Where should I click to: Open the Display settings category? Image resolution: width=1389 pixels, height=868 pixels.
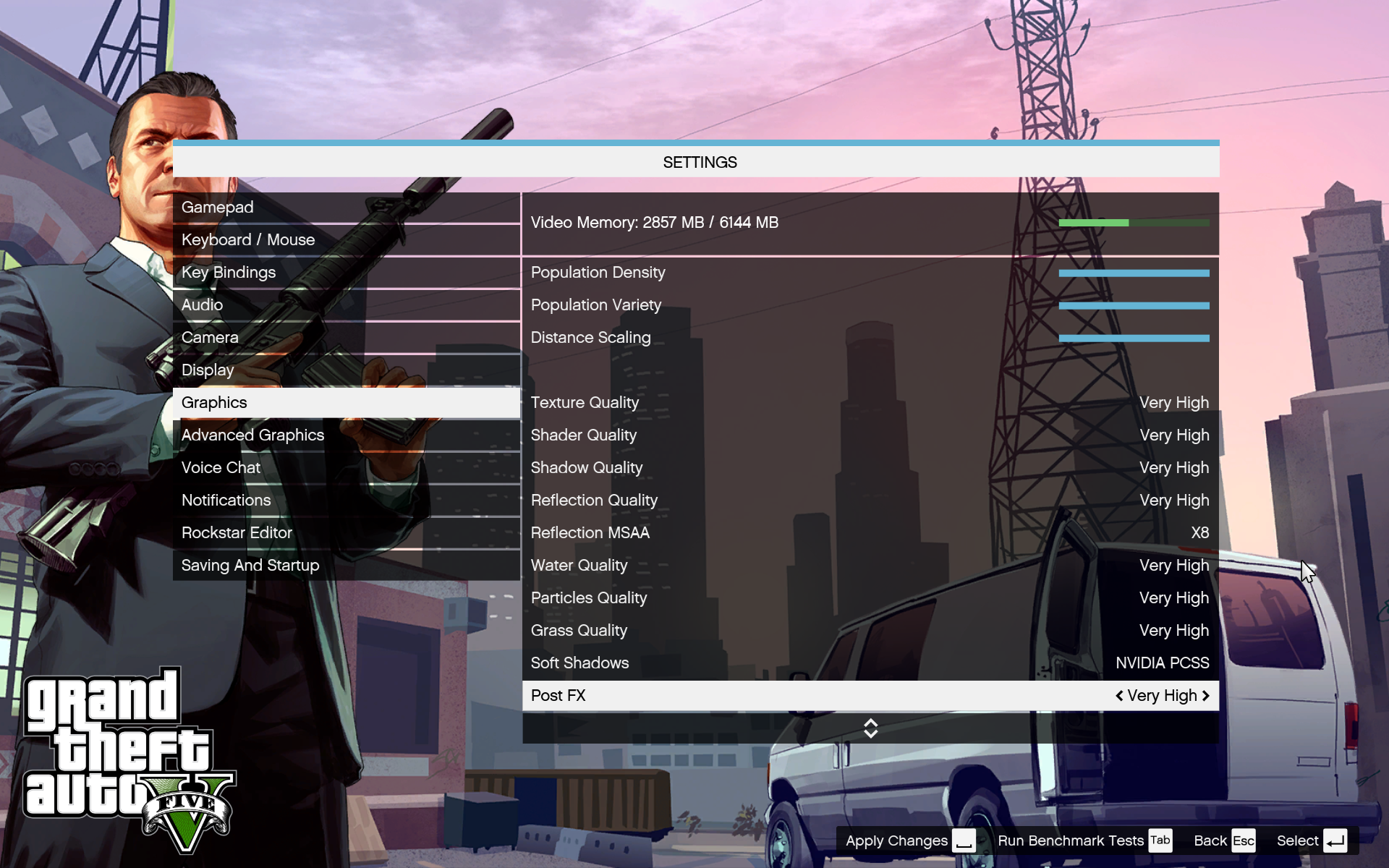[x=208, y=370]
